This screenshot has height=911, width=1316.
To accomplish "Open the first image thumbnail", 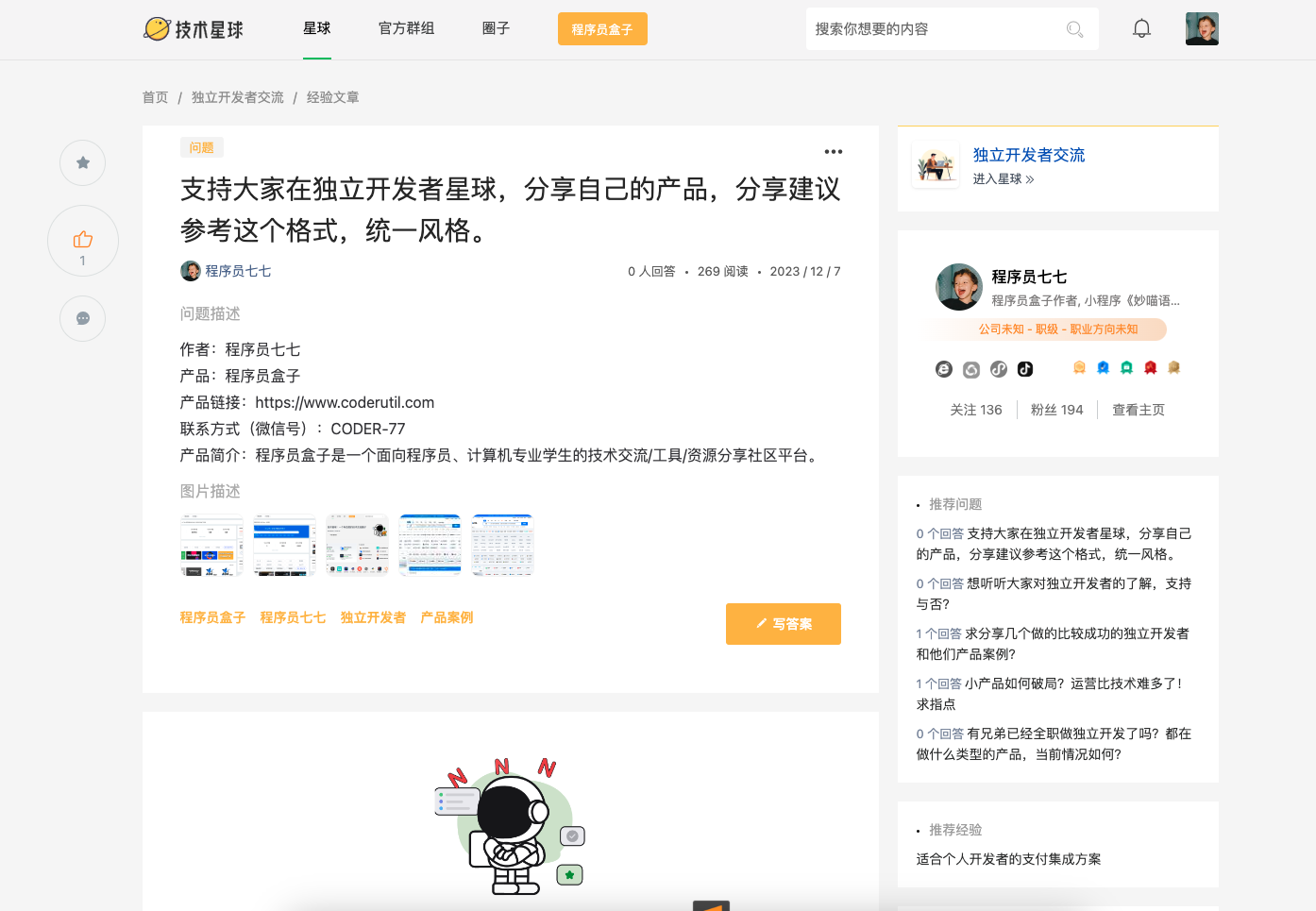I will 212,545.
